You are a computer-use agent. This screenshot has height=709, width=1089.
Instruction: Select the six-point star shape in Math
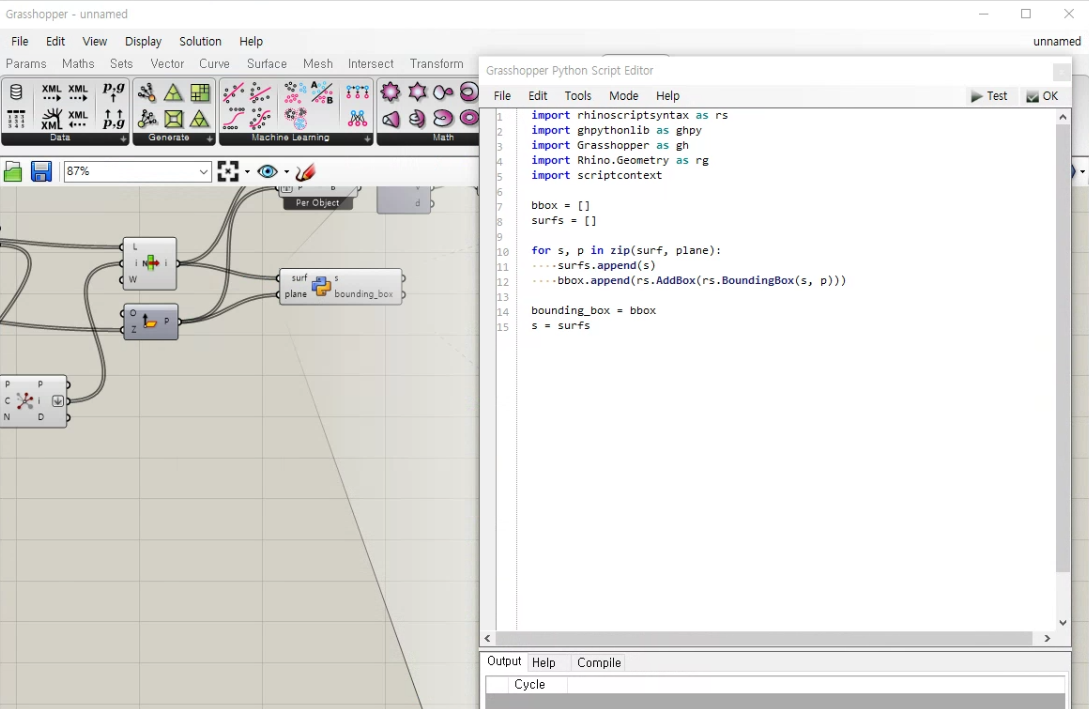point(417,92)
